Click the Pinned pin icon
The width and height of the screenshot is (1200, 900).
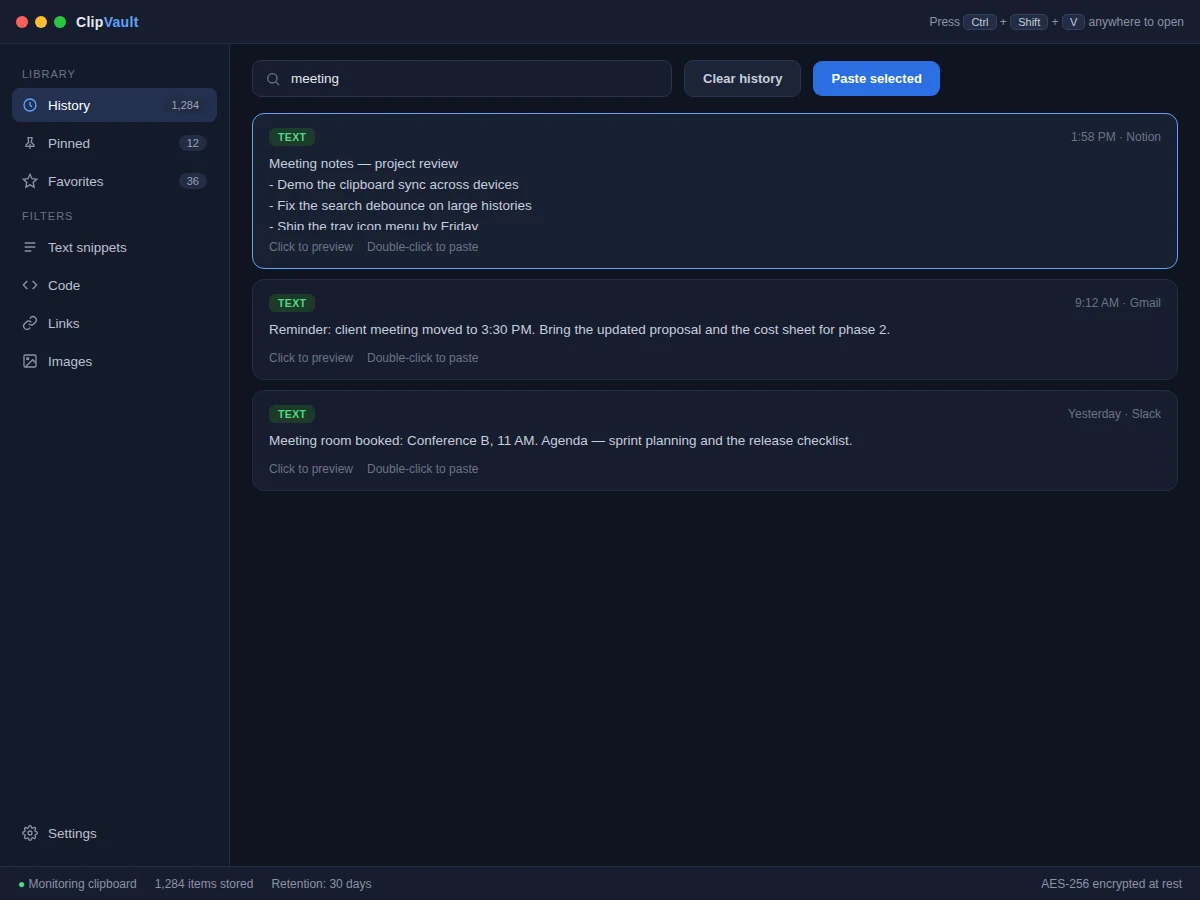[x=30, y=143]
